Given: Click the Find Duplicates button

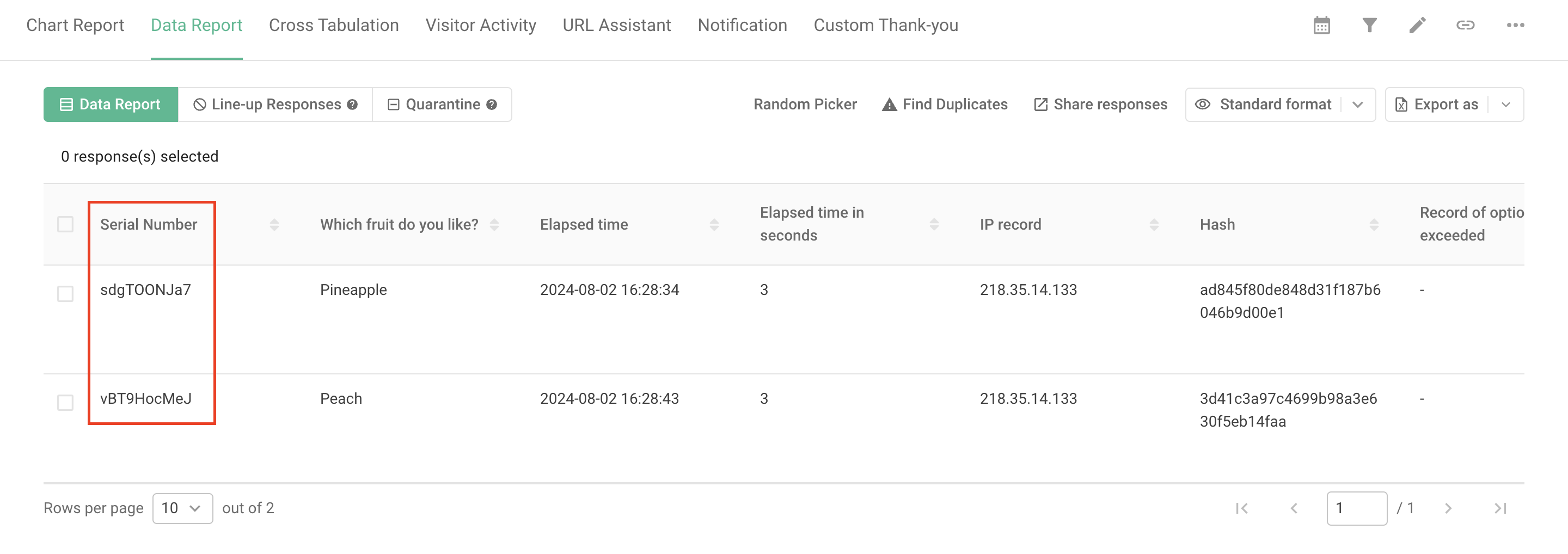Looking at the screenshot, I should click(945, 104).
